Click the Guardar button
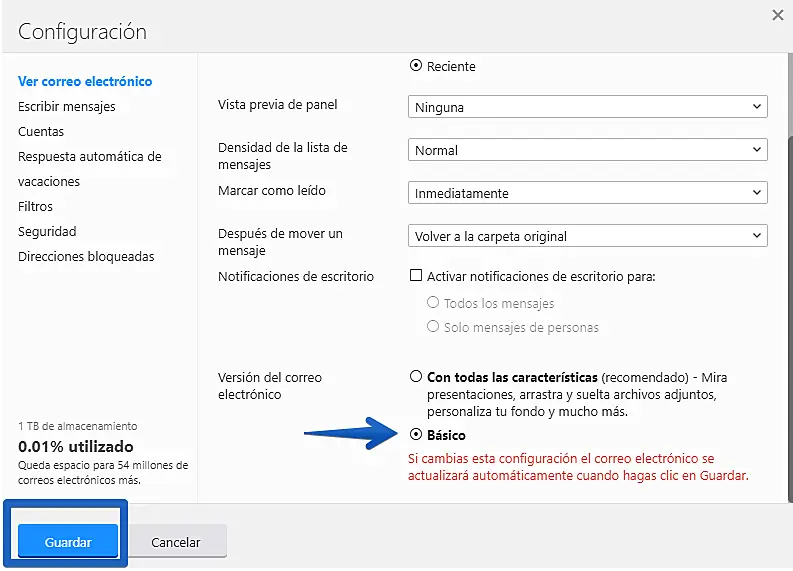The image size is (793, 571). [68, 542]
